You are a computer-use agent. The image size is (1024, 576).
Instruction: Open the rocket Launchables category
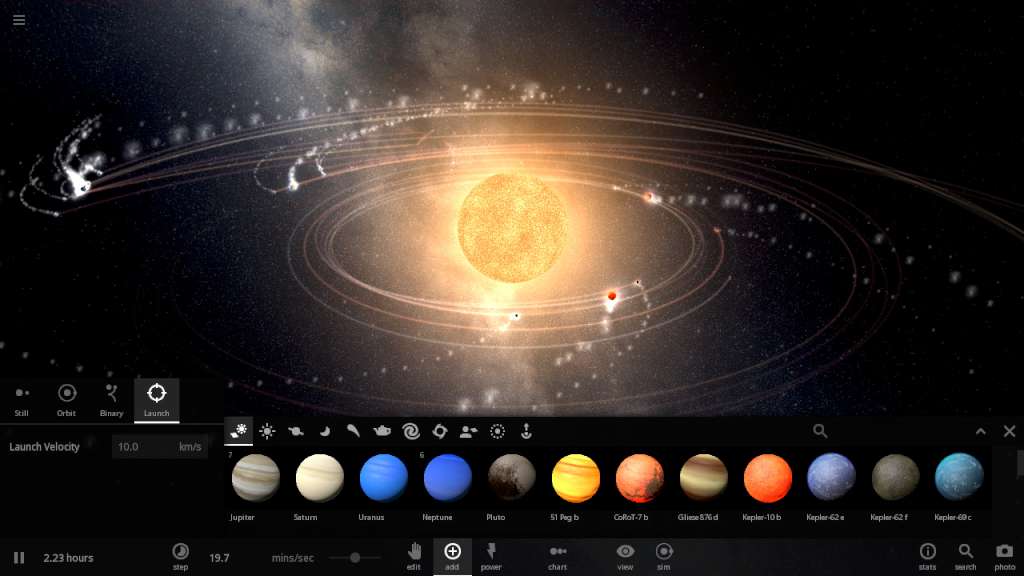525,431
